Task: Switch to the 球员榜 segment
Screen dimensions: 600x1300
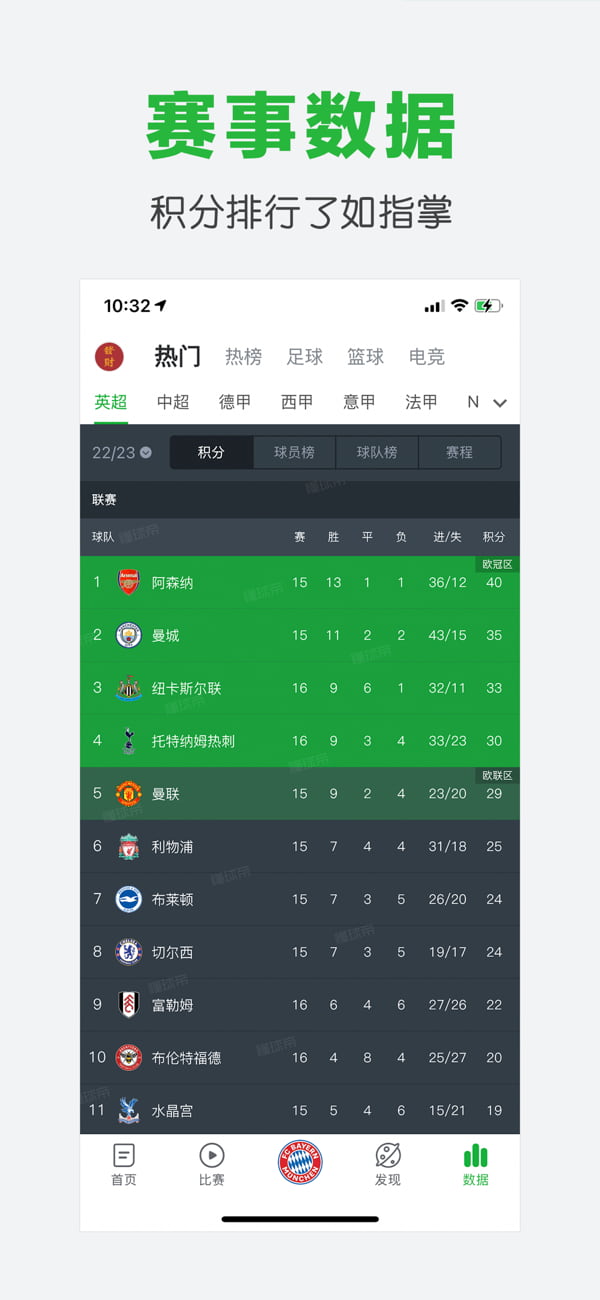Action: pos(294,452)
